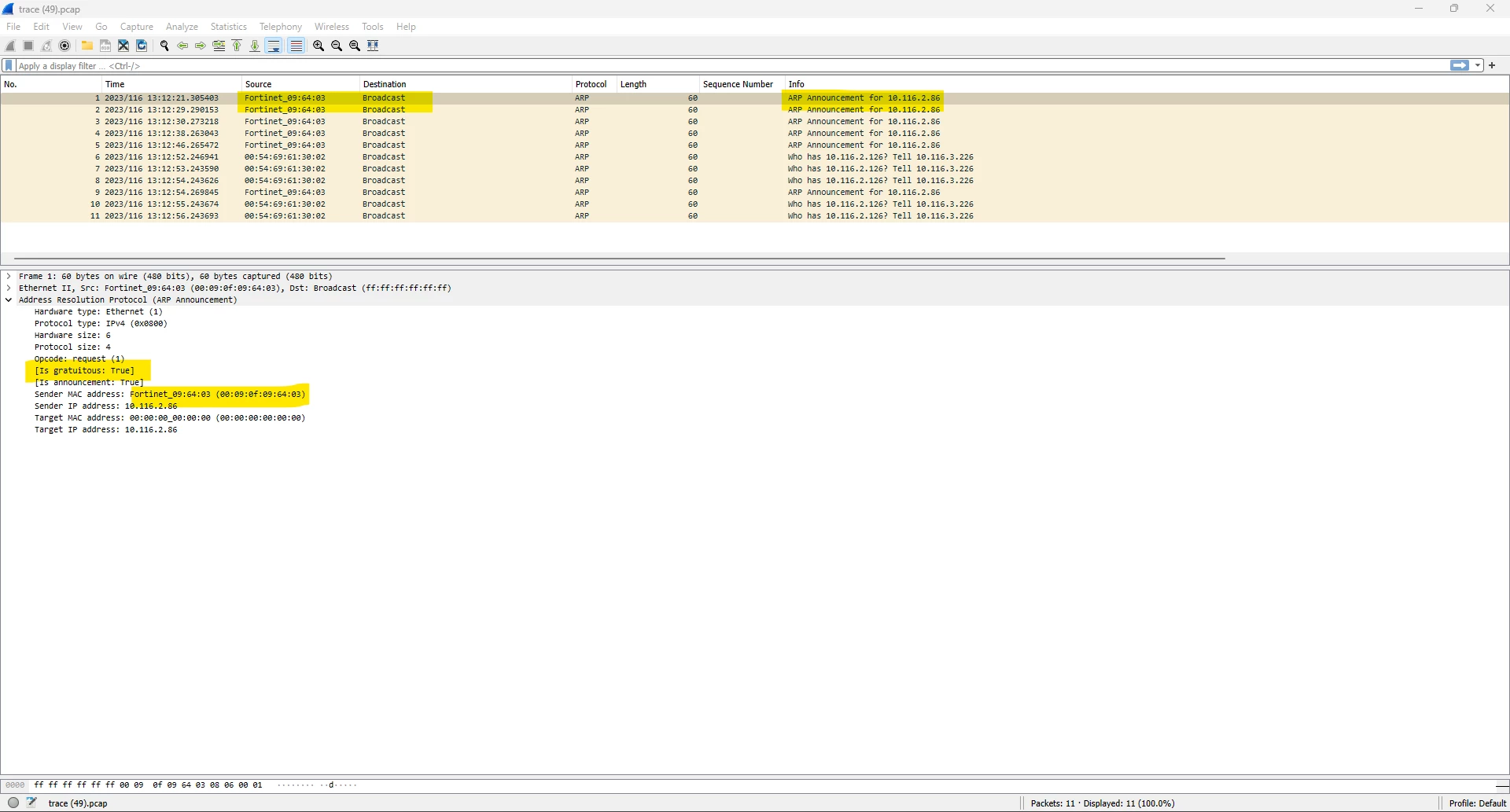Select packet 3 at 13:12:30.273218
1510x812 pixels.
(754, 122)
